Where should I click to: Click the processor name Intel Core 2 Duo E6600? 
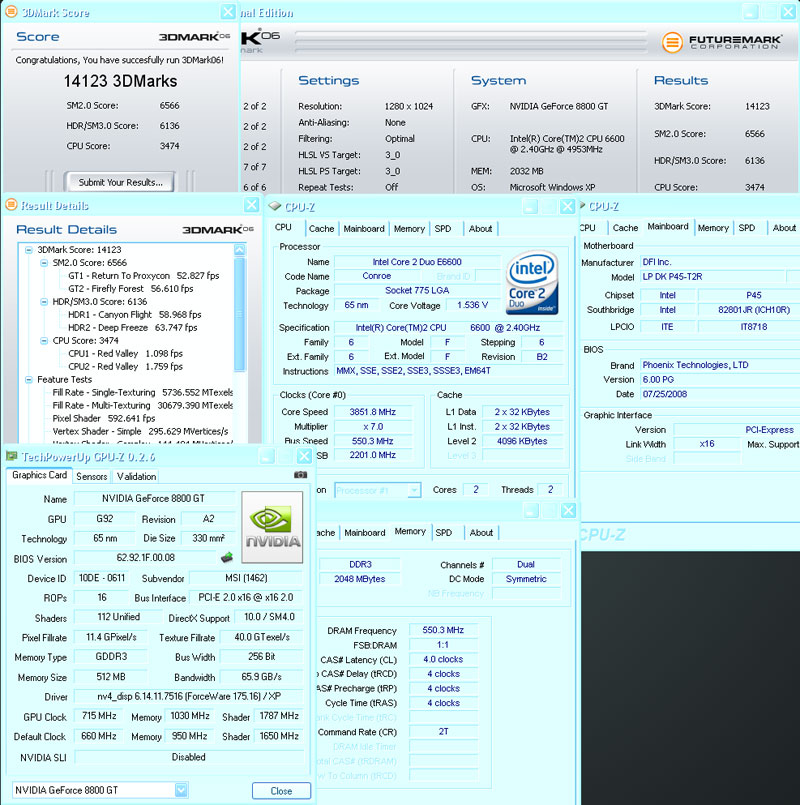point(417,262)
